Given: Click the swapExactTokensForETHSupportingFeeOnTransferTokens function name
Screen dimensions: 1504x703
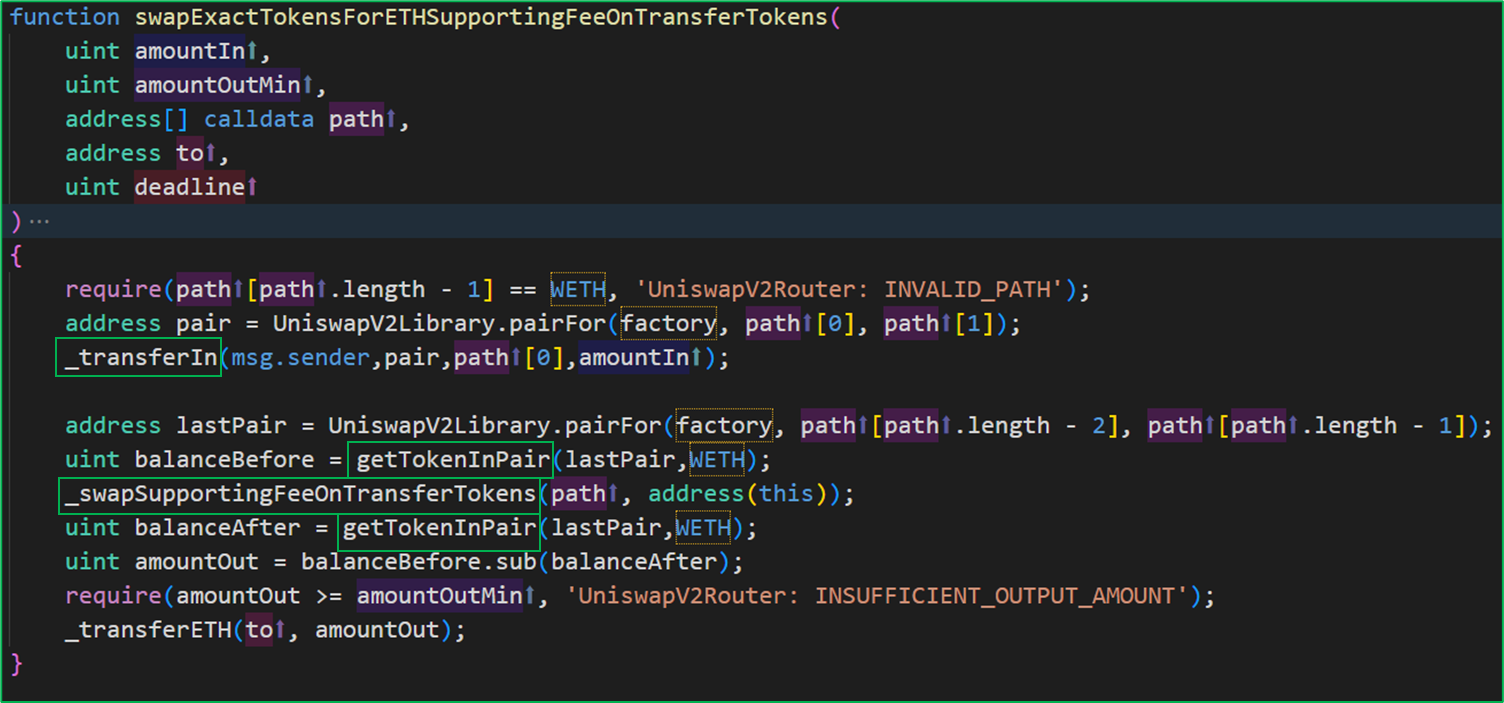Looking at the screenshot, I should click(x=481, y=17).
